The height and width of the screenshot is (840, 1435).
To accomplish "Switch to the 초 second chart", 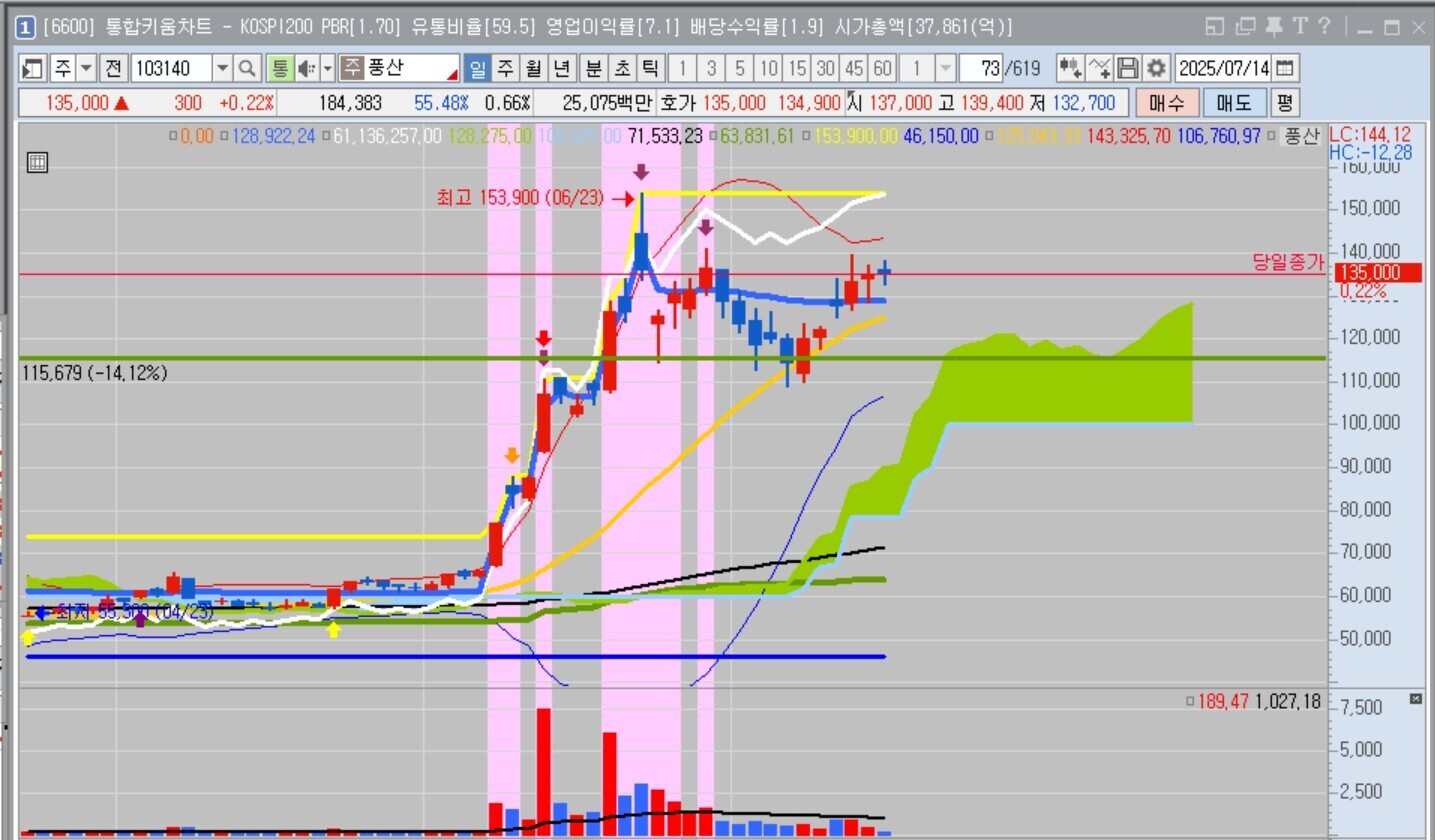I will [x=622, y=68].
